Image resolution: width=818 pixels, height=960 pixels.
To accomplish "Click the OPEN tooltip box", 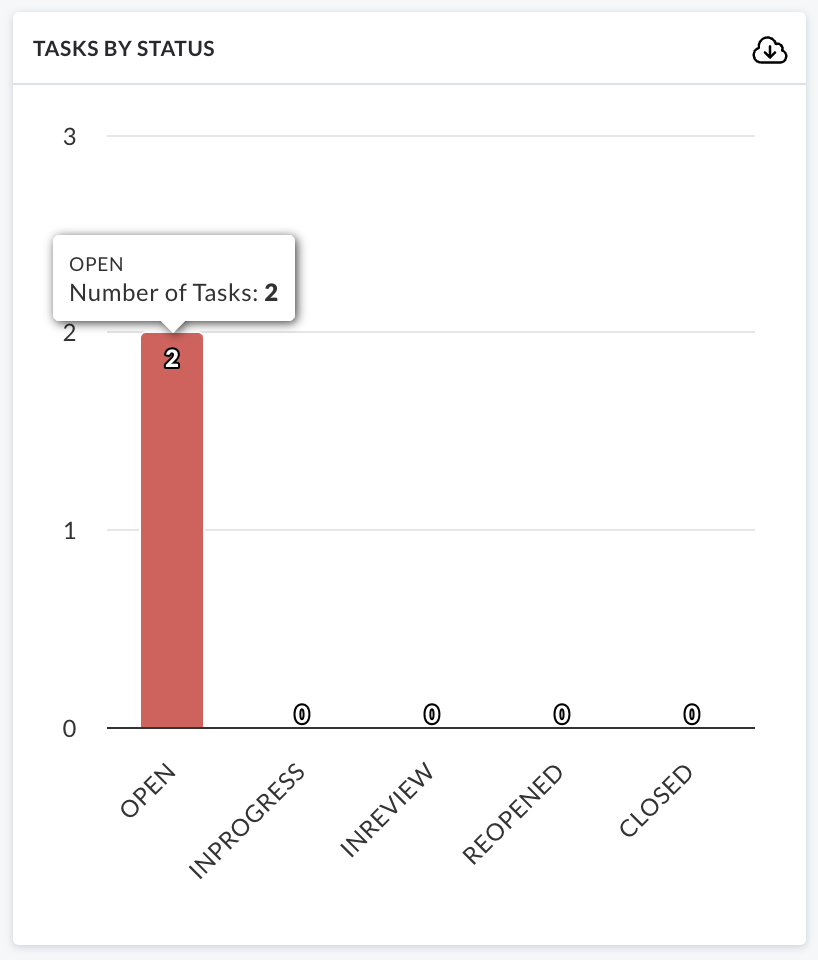I will pos(174,278).
